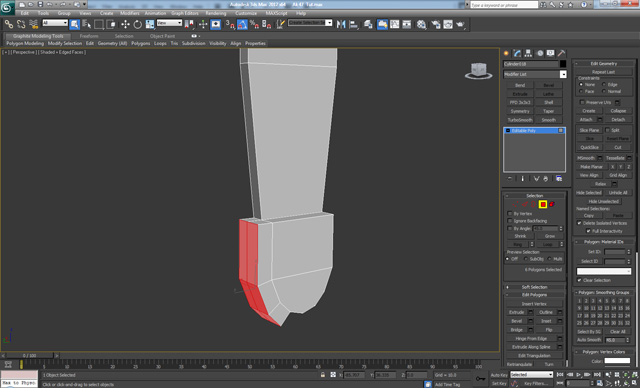Click the Mirror tool icon
Image resolution: width=640 pixels, height=388 pixels.
coord(341,24)
